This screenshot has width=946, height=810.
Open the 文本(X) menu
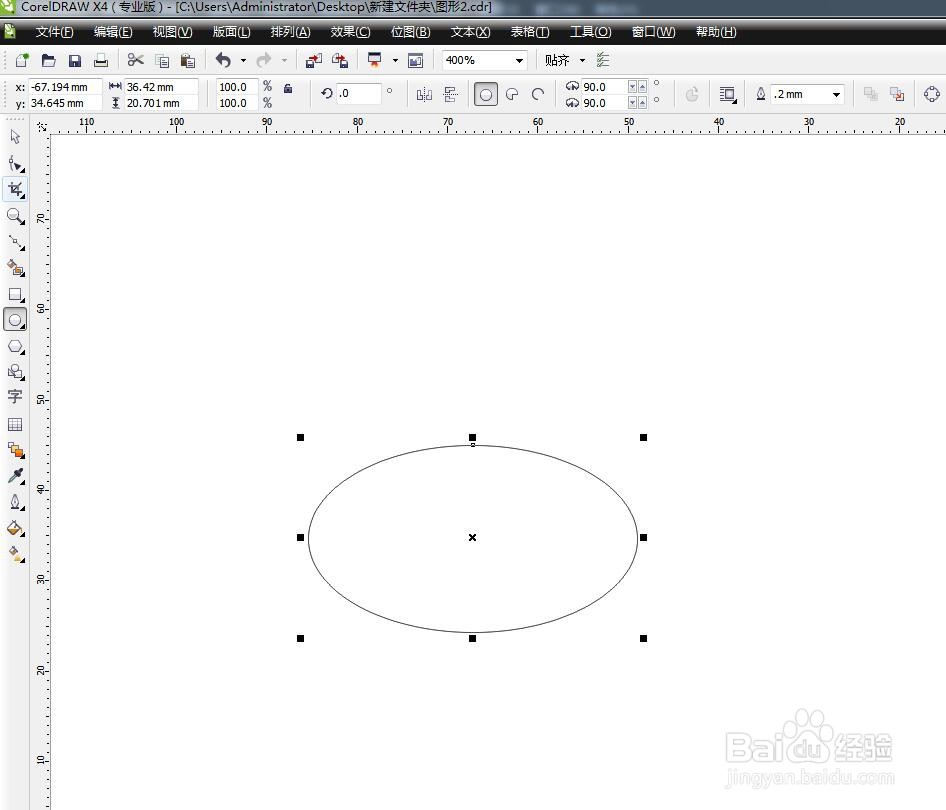coord(471,32)
